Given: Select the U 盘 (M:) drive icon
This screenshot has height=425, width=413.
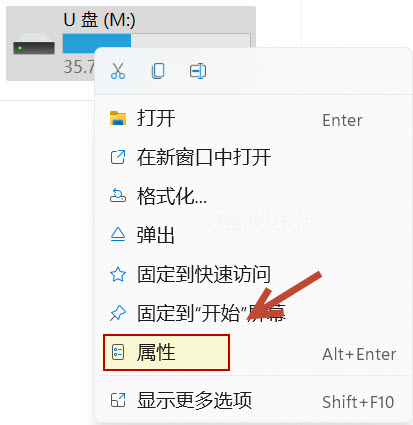Looking at the screenshot, I should (34, 48).
